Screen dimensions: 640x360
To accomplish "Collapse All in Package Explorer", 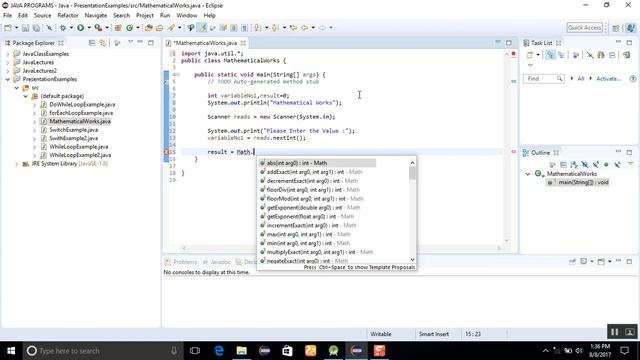I will (x=92, y=43).
